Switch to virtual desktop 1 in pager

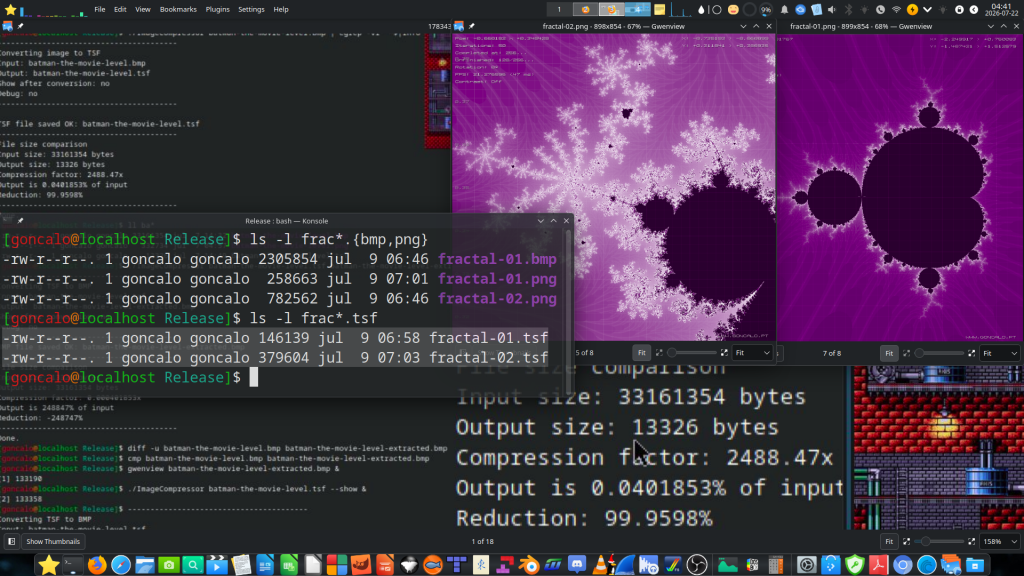tap(559, 9)
